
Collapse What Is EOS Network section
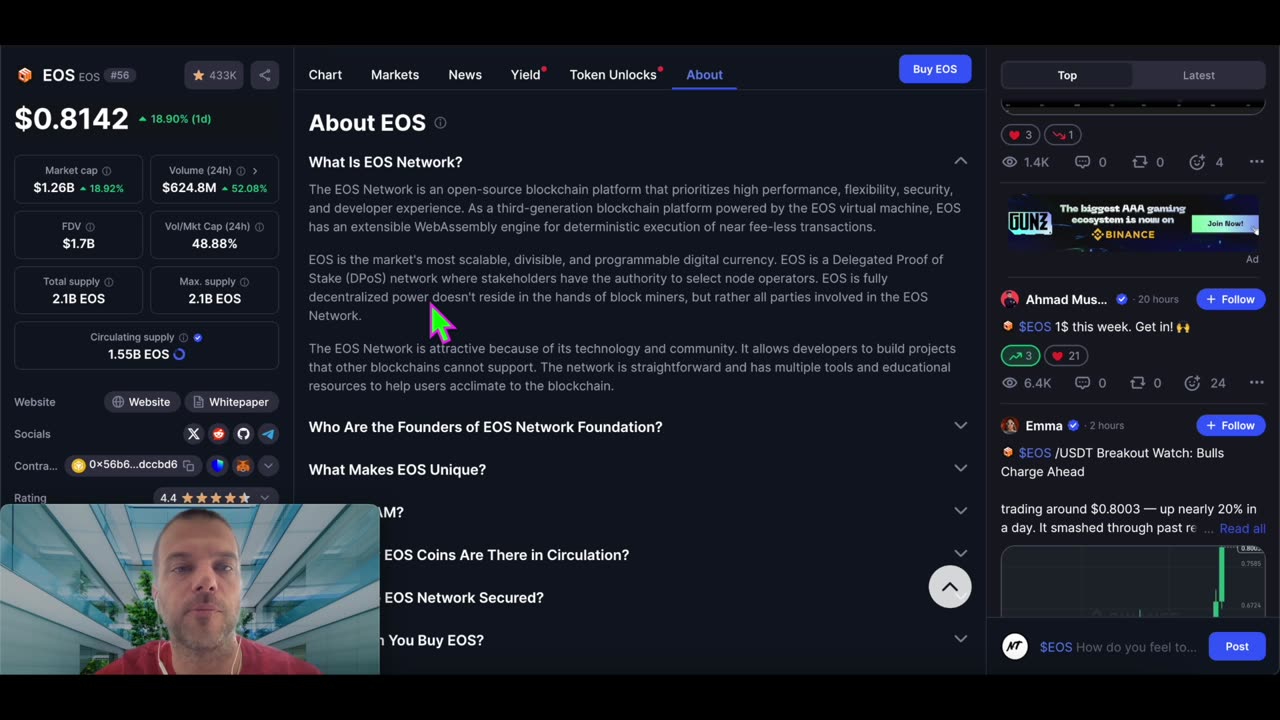pos(960,161)
